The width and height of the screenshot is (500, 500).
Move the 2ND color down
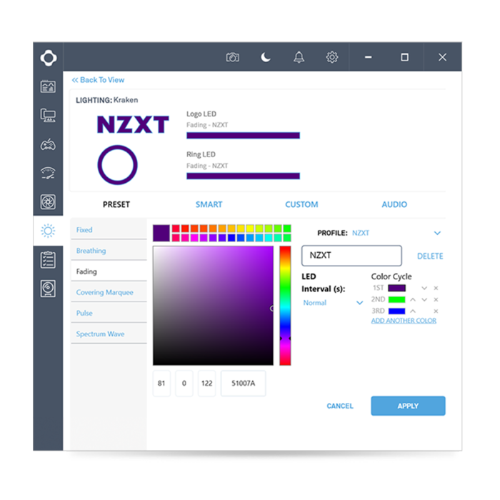tap(424, 300)
